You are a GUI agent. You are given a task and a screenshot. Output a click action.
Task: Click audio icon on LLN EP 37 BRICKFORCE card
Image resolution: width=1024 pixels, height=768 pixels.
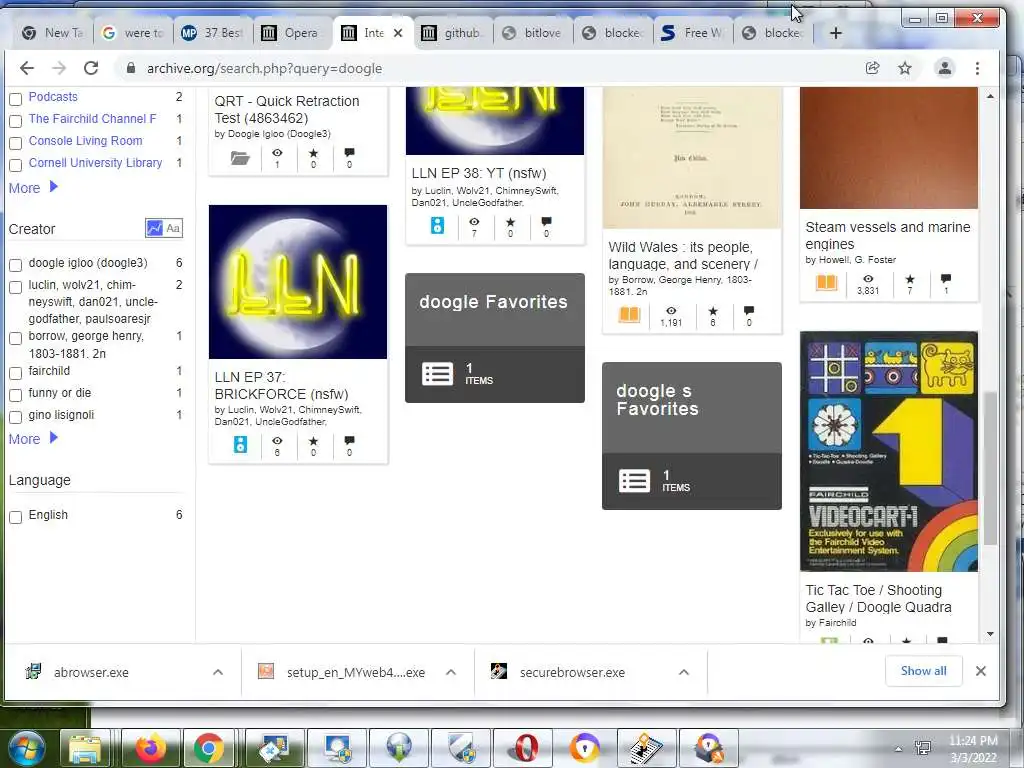(x=240, y=445)
